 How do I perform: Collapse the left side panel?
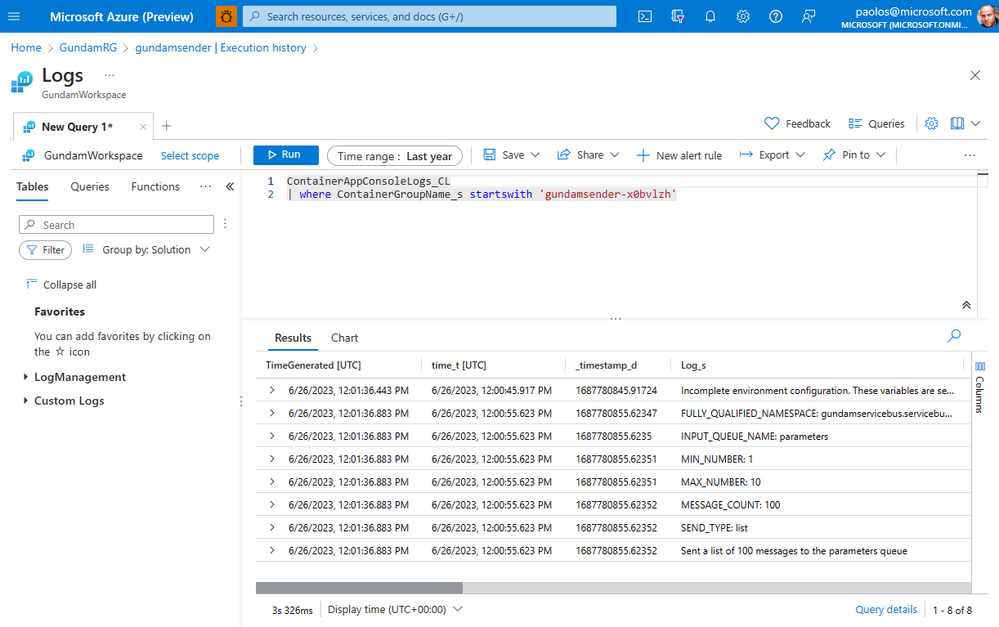[230, 187]
